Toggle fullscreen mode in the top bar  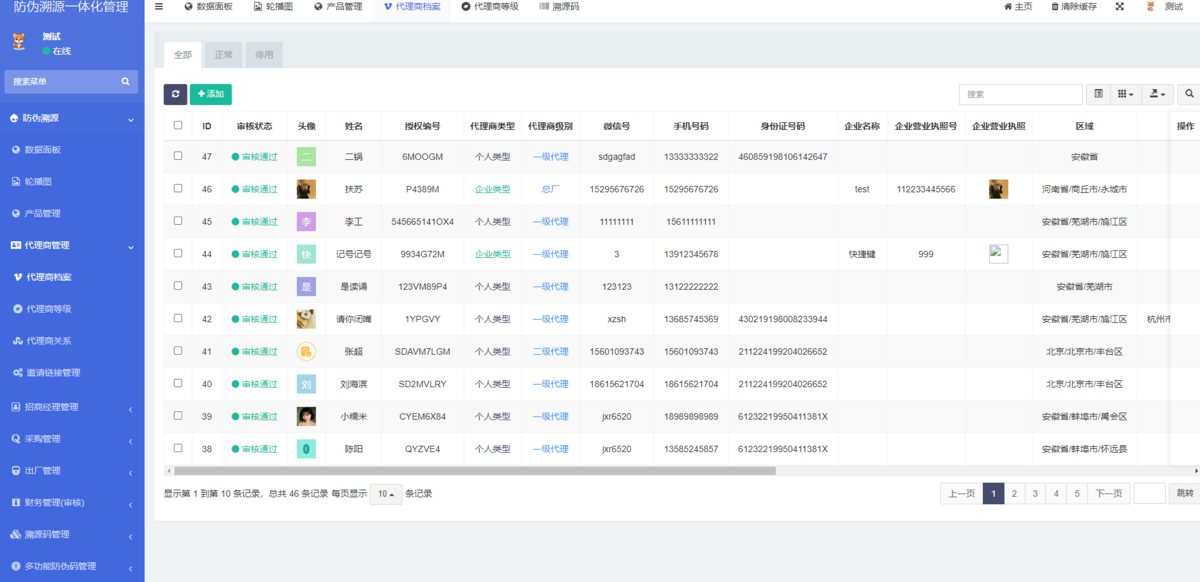[x=1120, y=7]
